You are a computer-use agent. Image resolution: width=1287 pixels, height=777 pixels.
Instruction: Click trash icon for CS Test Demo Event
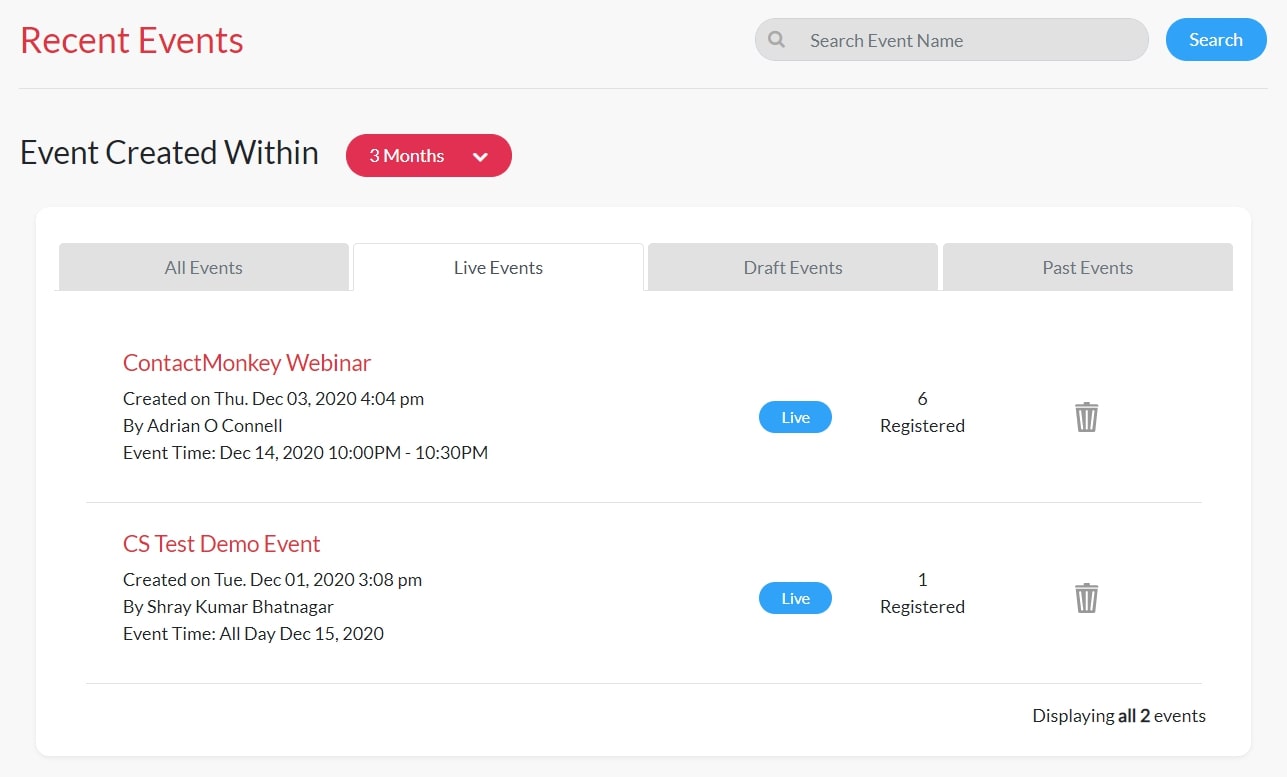click(1086, 598)
